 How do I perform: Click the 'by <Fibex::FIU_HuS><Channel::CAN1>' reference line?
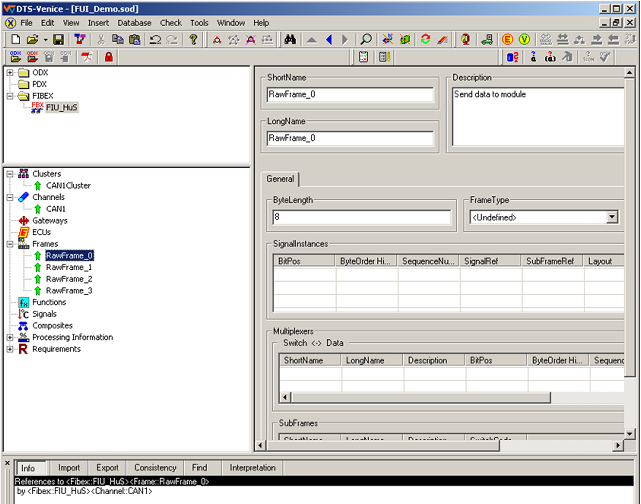[84, 491]
